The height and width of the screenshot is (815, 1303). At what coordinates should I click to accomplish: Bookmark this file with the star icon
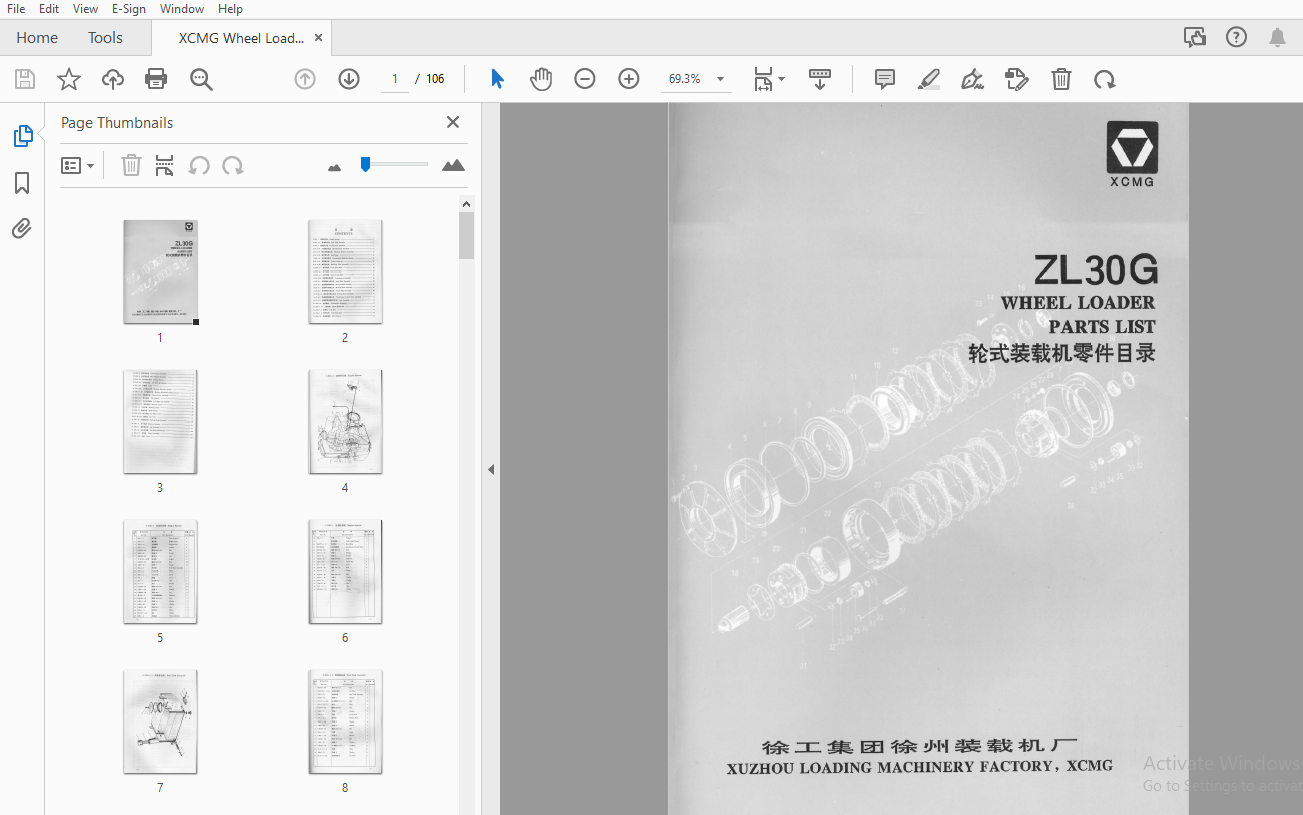click(68, 79)
